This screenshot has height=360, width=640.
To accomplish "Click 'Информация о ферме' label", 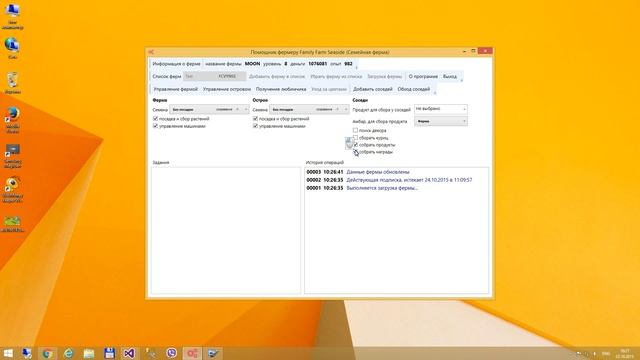I will tap(176, 64).
